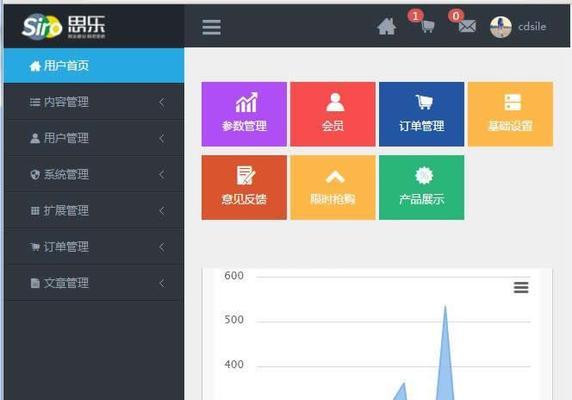Screen dimensions: 572x400
Task: Open 文章管理 in the sidebar
Action: pos(94,283)
